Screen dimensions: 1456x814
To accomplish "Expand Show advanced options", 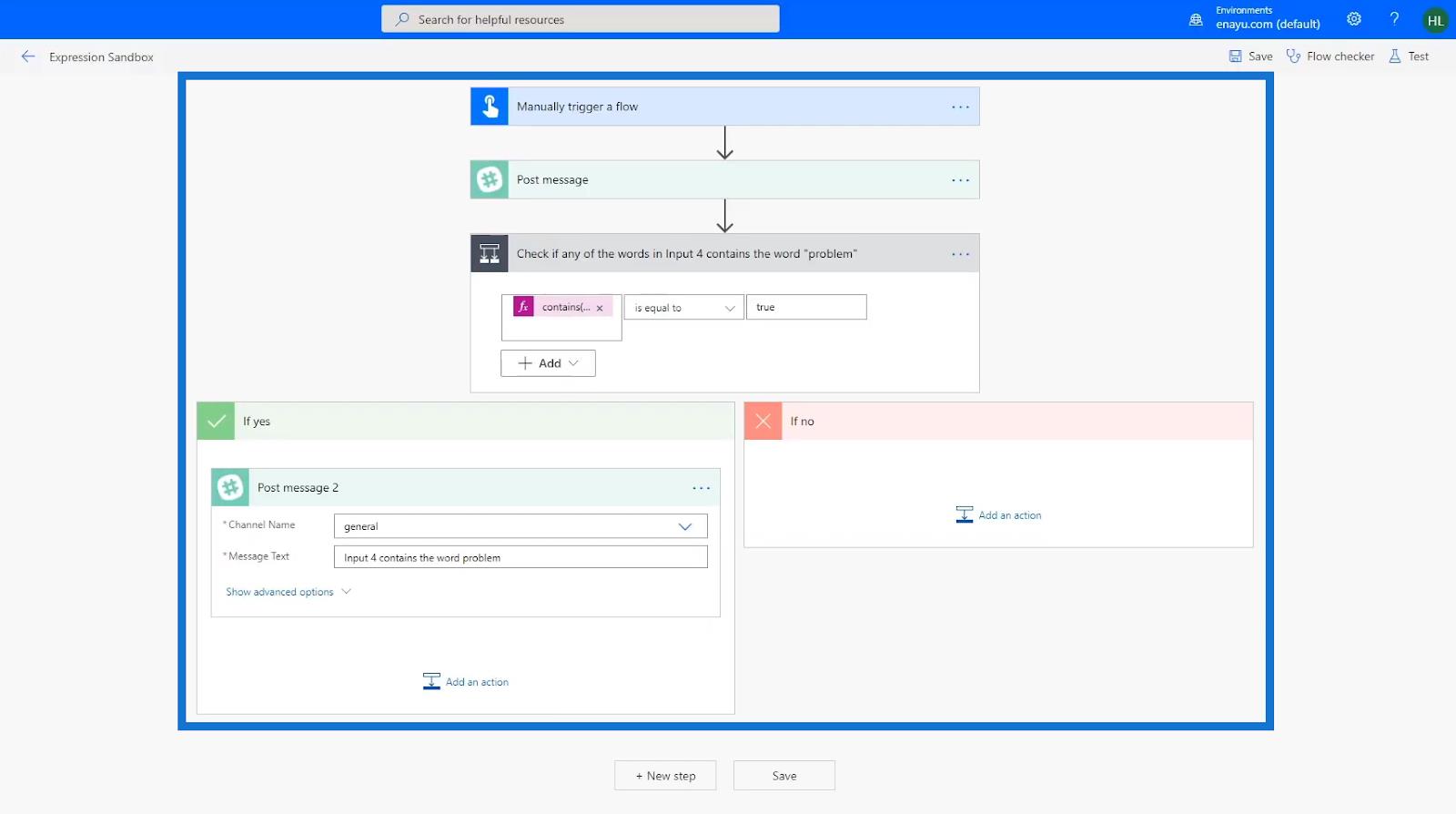I will click(288, 592).
